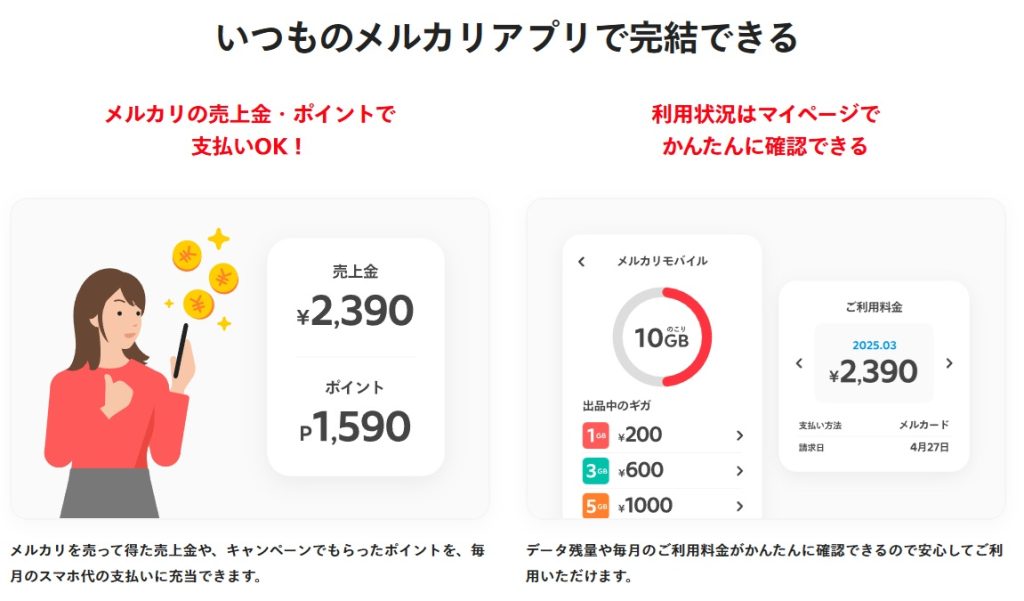Click the green 3GB badge icon
The image size is (1024, 601).
(596, 471)
